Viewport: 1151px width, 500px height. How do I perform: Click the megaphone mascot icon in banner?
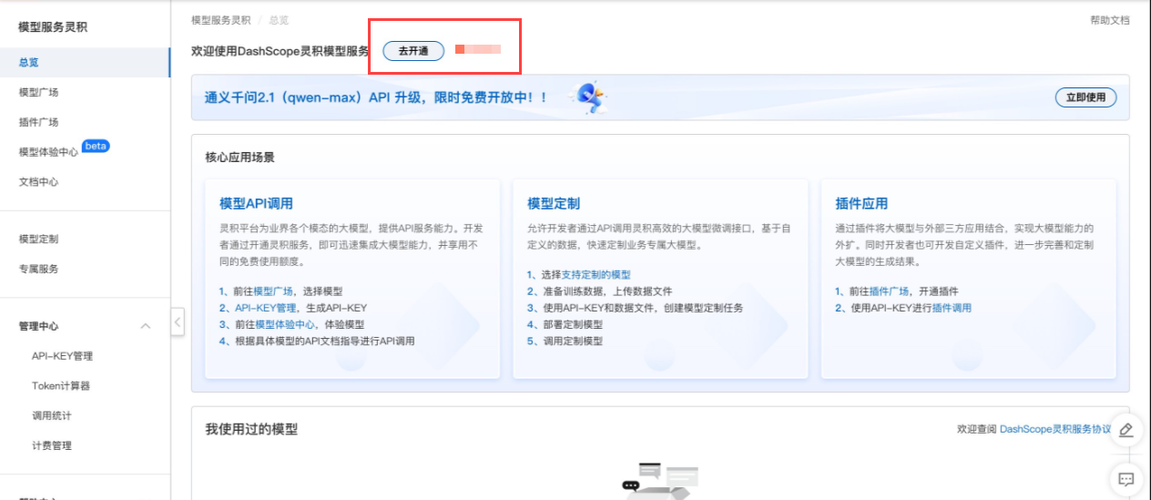[x=591, y=96]
